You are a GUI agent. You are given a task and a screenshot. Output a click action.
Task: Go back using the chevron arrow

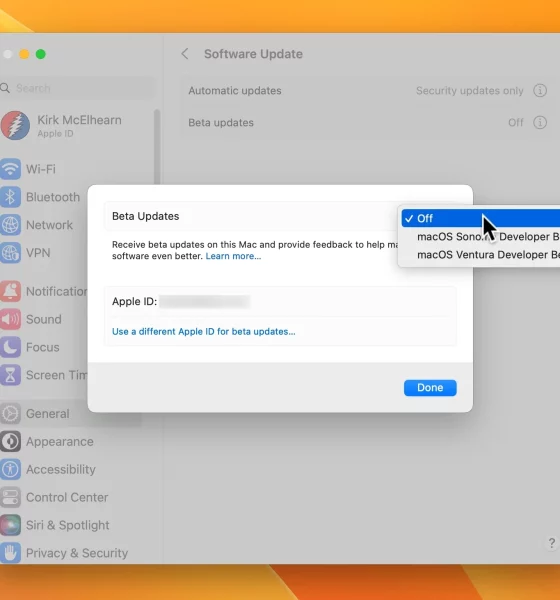coord(185,54)
